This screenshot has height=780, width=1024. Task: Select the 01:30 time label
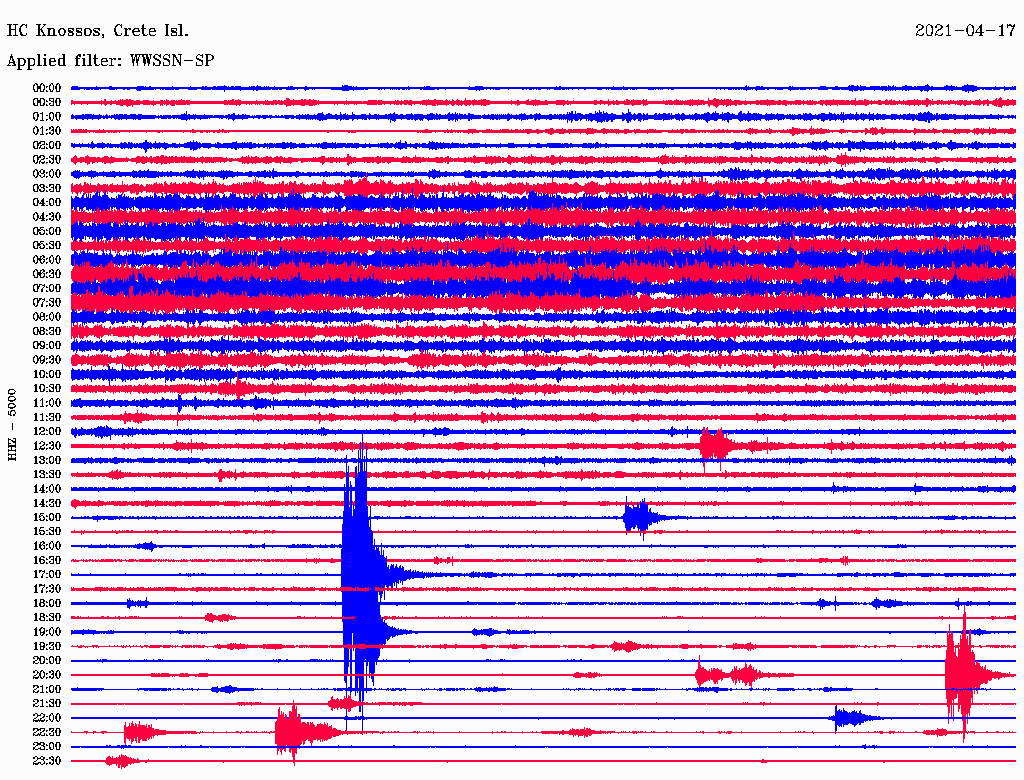coord(47,131)
